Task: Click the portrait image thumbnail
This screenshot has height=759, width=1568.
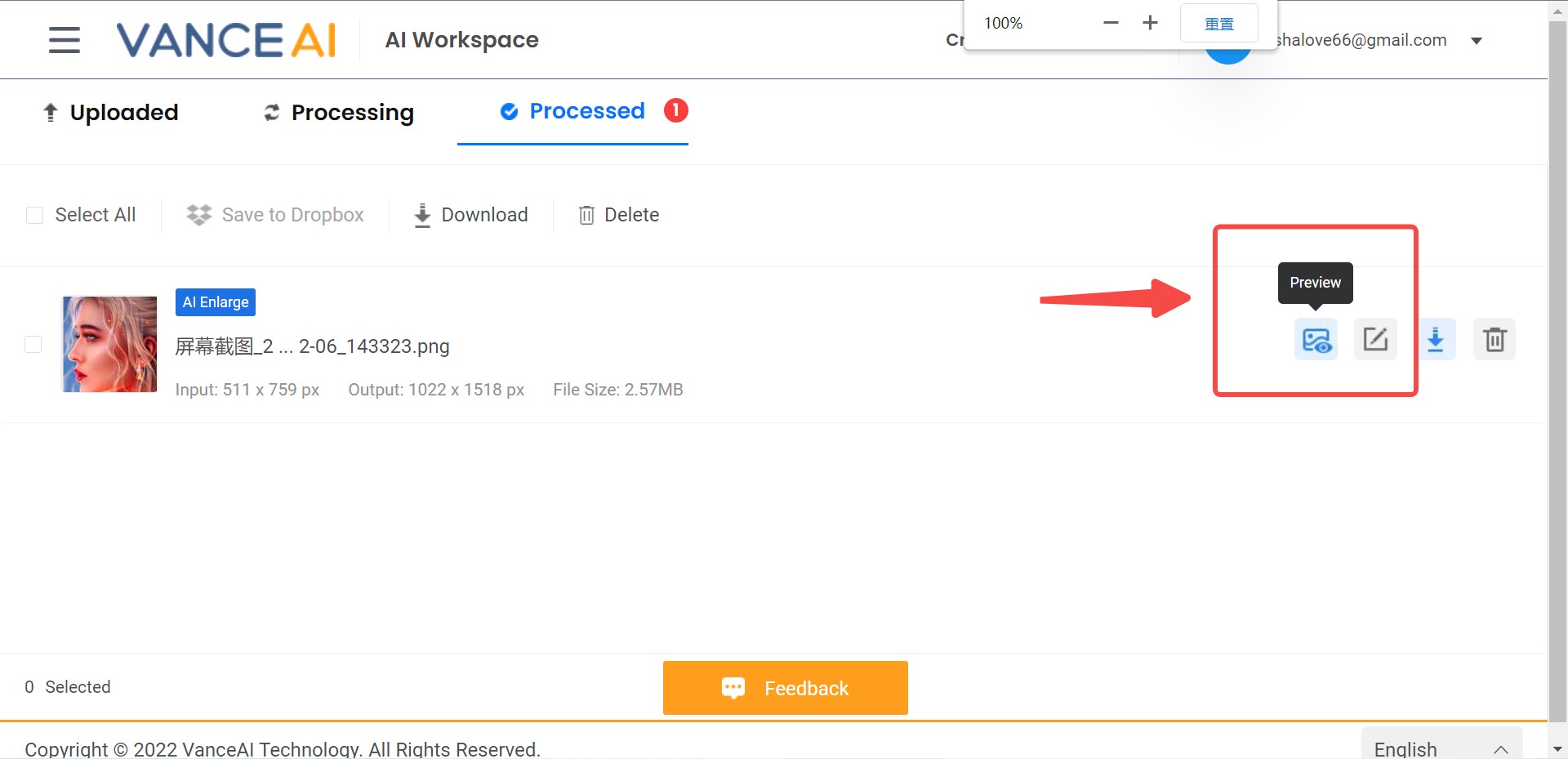Action: (110, 344)
